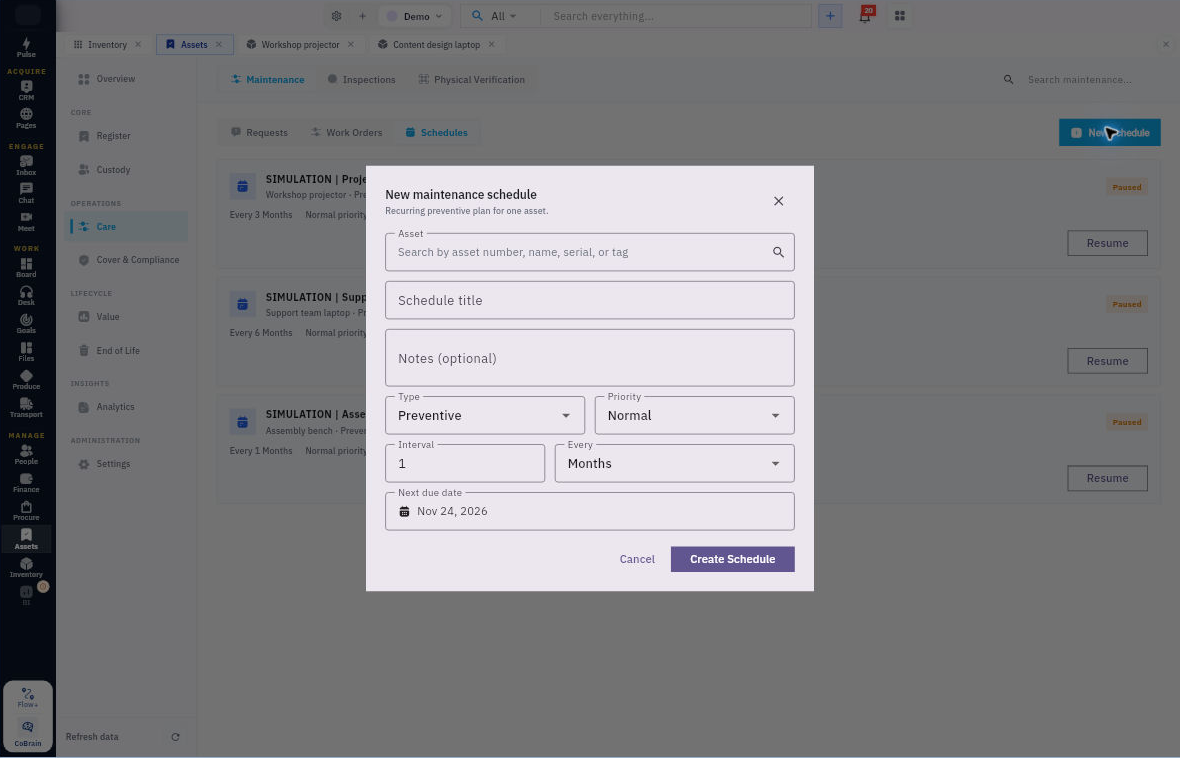Open the Files module icon
The height and width of the screenshot is (758, 1180).
26,352
